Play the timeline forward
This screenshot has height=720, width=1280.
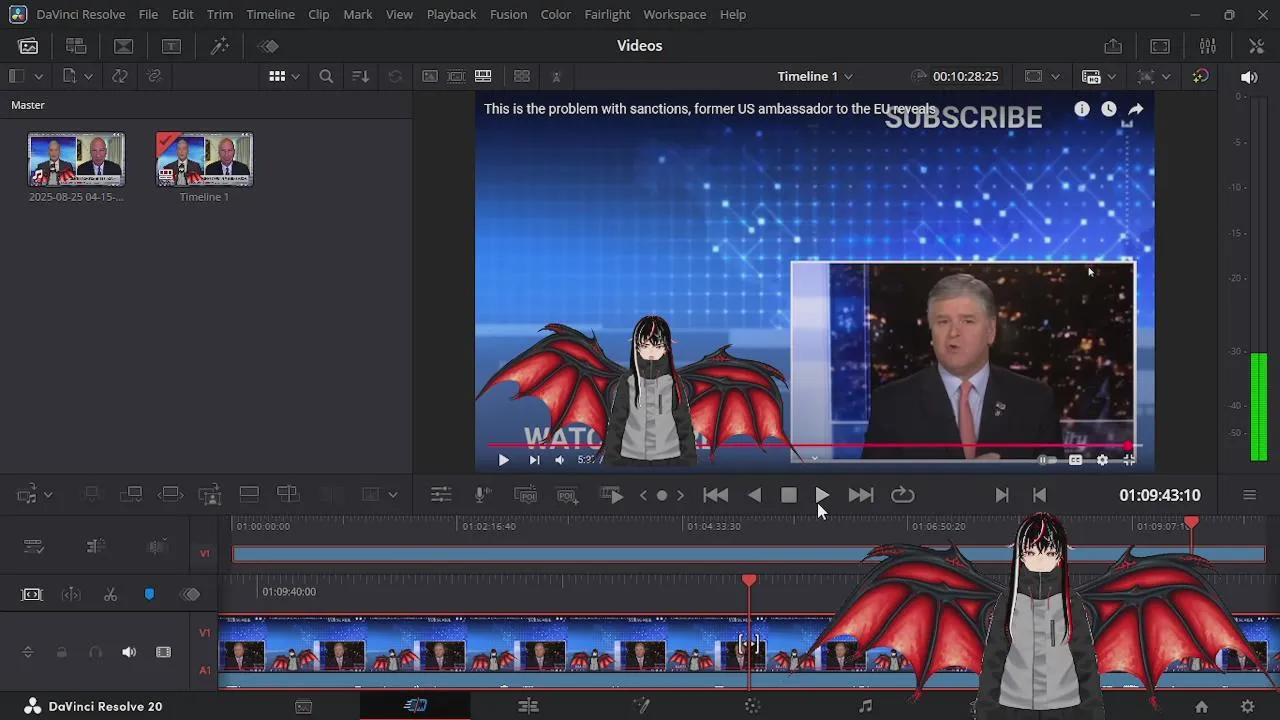822,495
